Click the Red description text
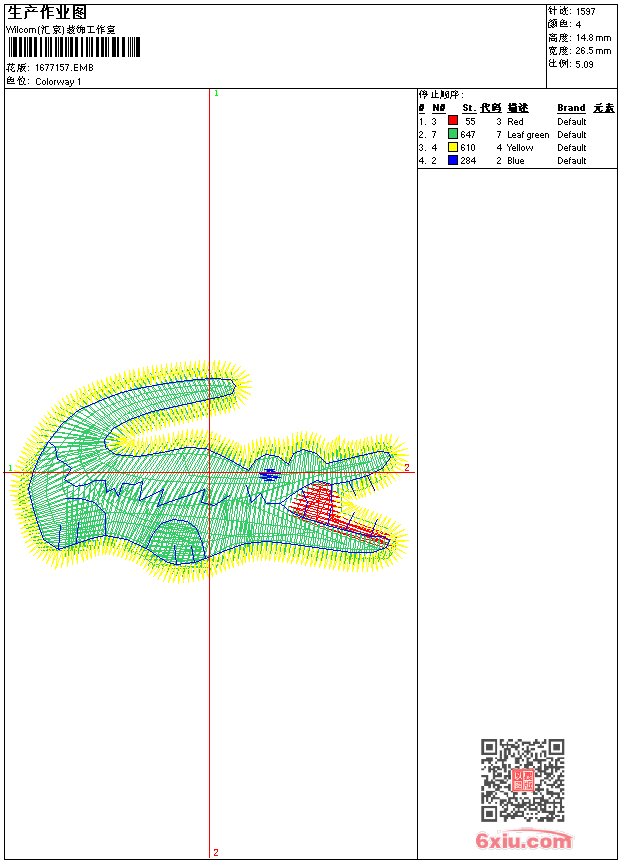This screenshot has width=620, height=860. pyautogui.click(x=515, y=122)
